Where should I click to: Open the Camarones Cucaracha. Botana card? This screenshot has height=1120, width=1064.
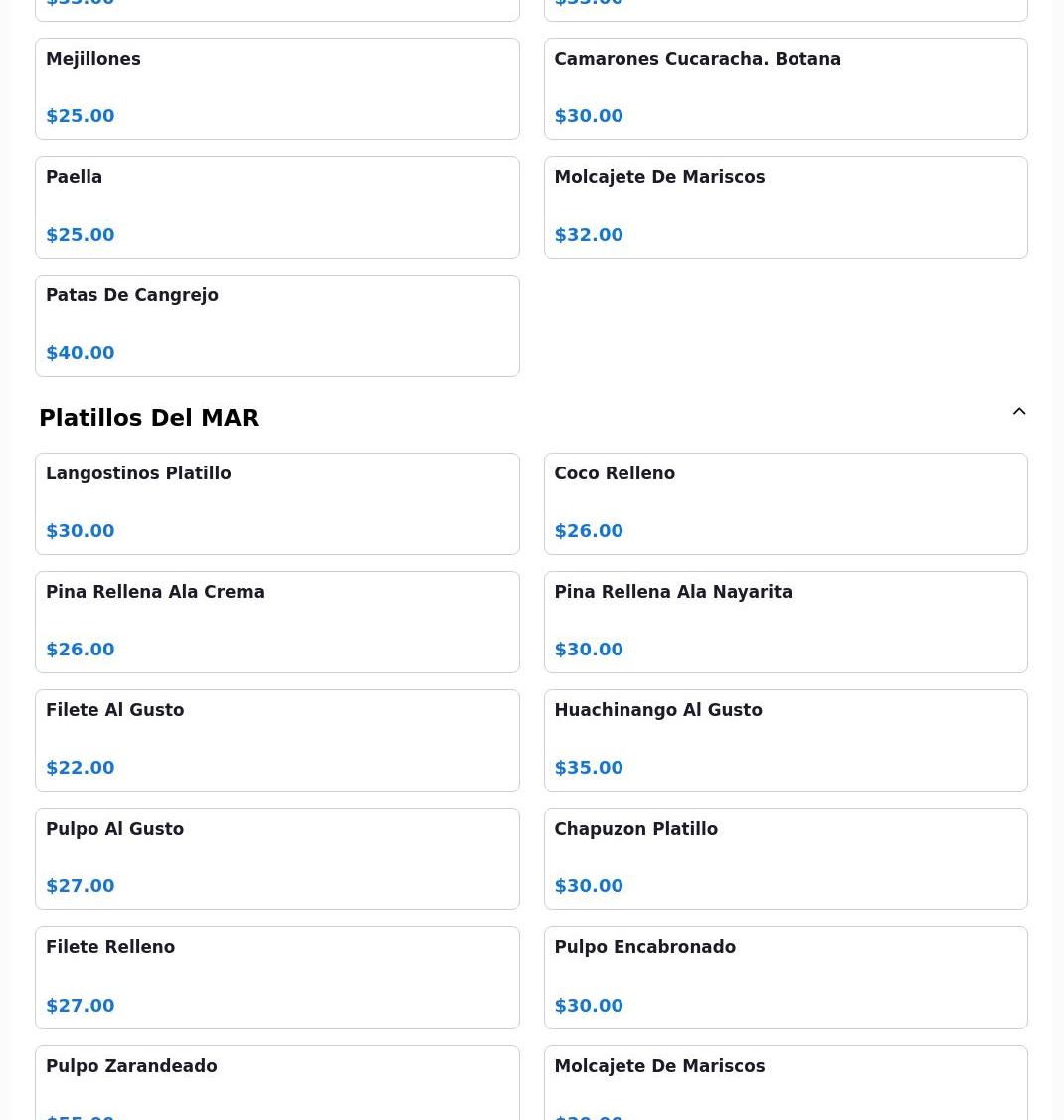tap(786, 90)
